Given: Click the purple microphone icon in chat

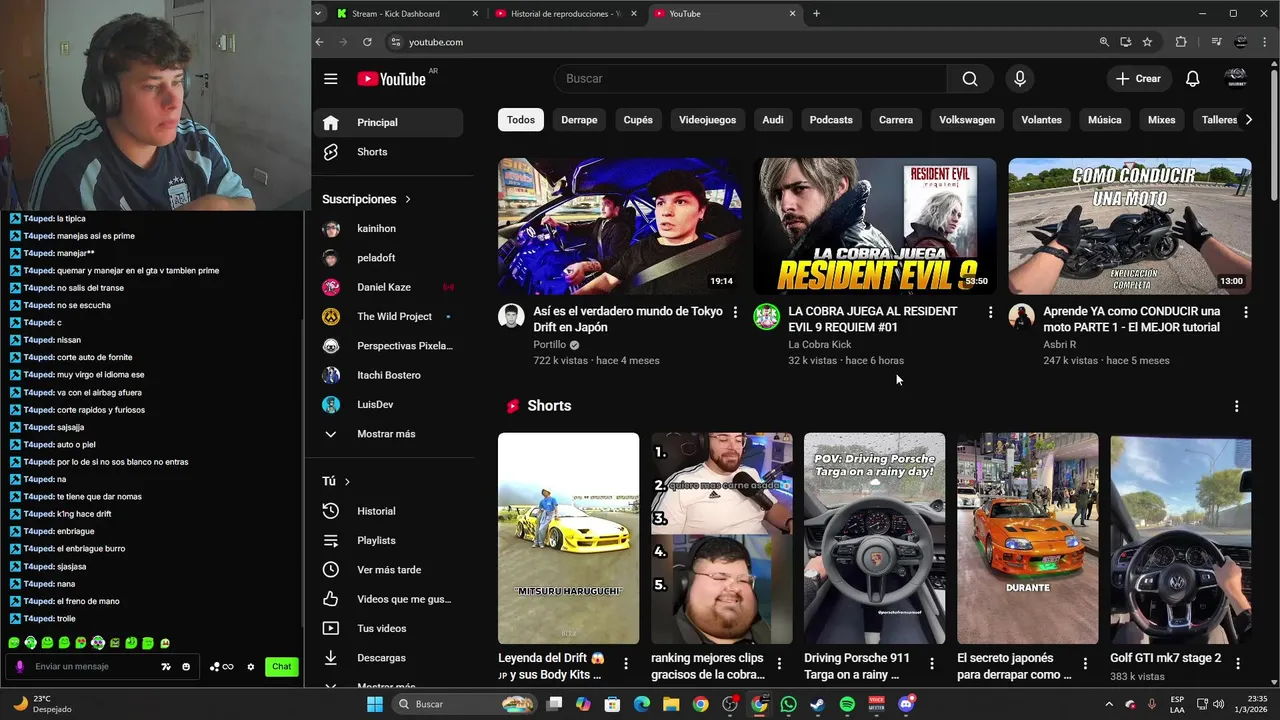Looking at the screenshot, I should [x=20, y=667].
